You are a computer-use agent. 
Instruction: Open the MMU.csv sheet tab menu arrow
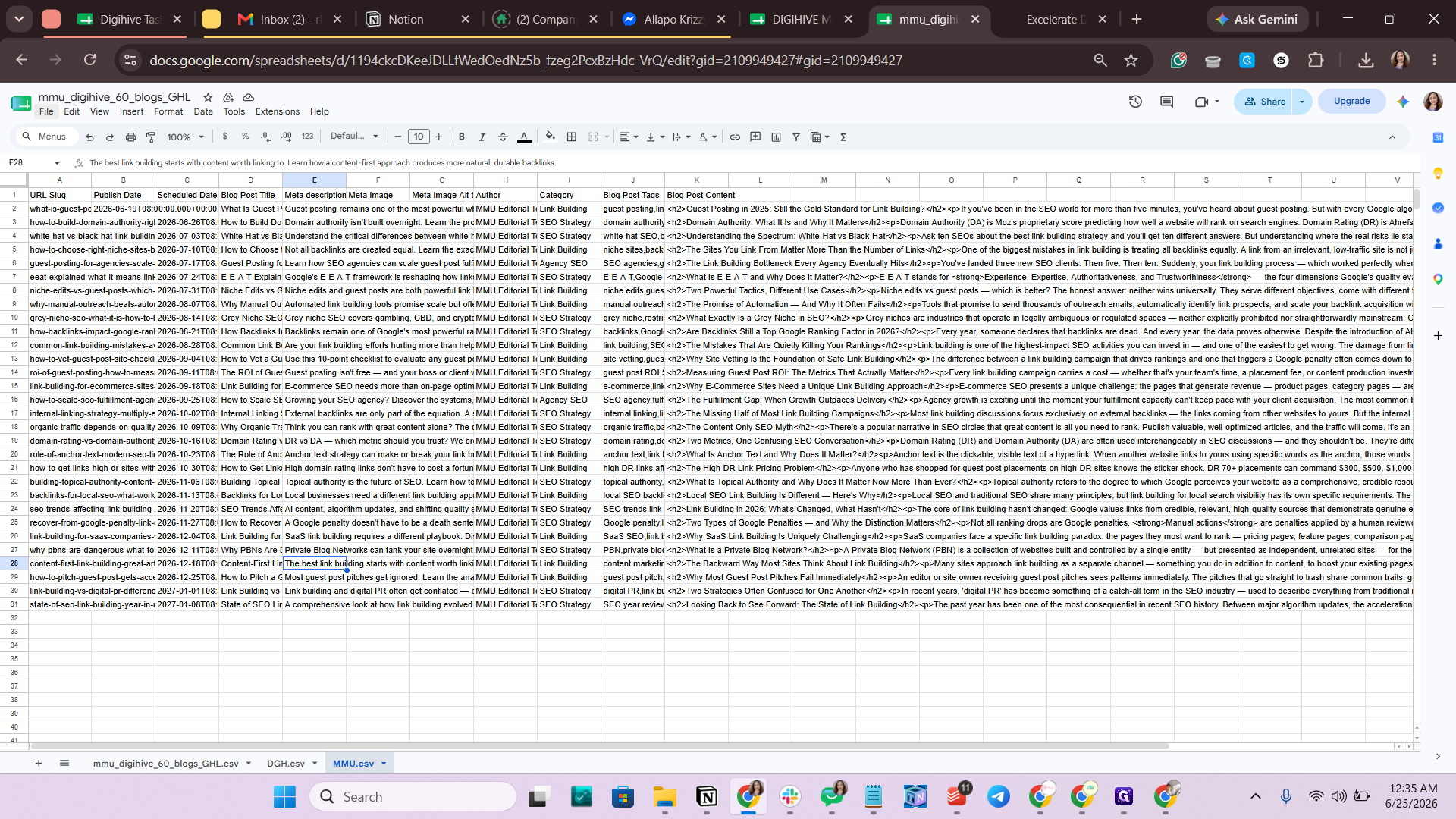(384, 764)
